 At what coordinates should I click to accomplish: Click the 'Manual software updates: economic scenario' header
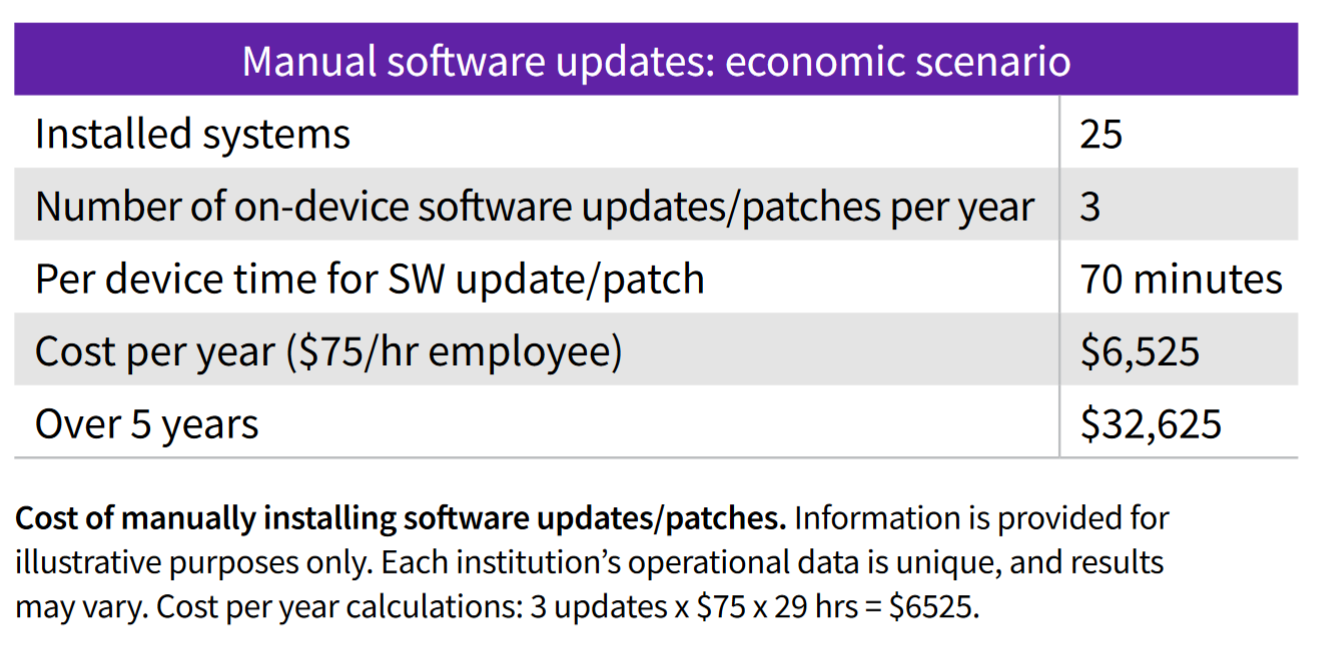click(x=655, y=61)
